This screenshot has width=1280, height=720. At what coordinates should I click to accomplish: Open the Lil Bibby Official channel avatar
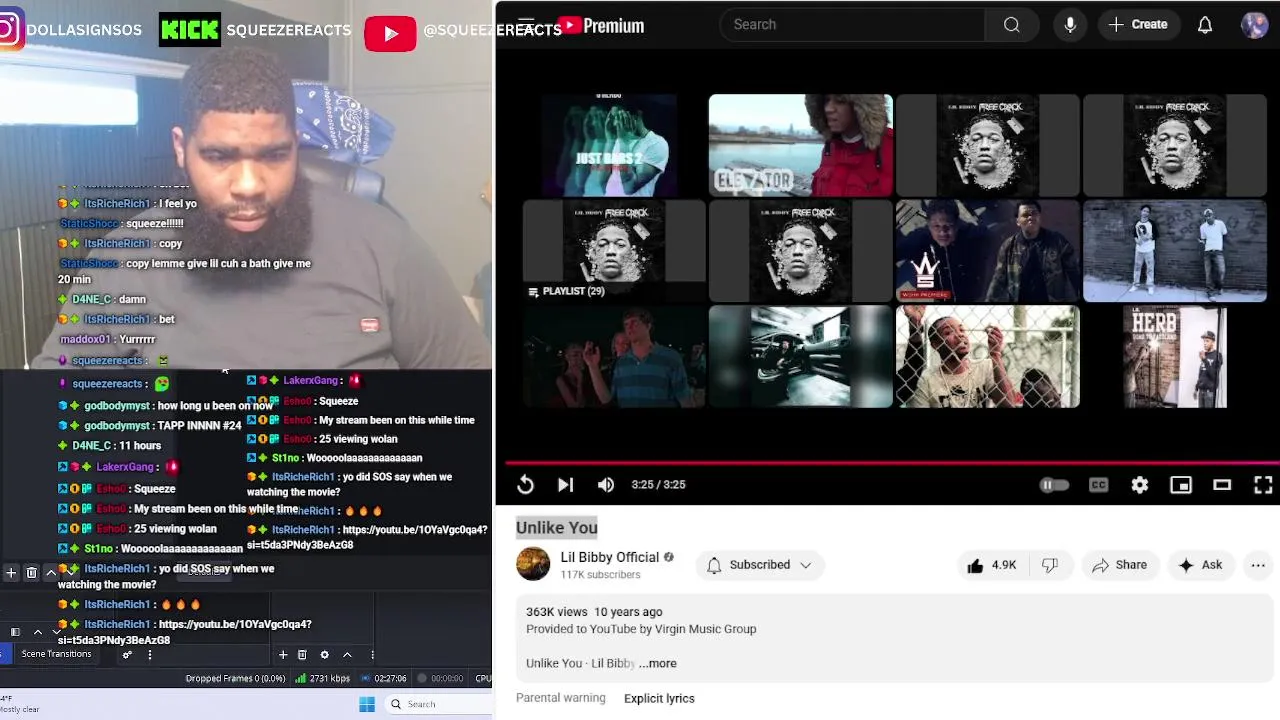click(x=533, y=564)
